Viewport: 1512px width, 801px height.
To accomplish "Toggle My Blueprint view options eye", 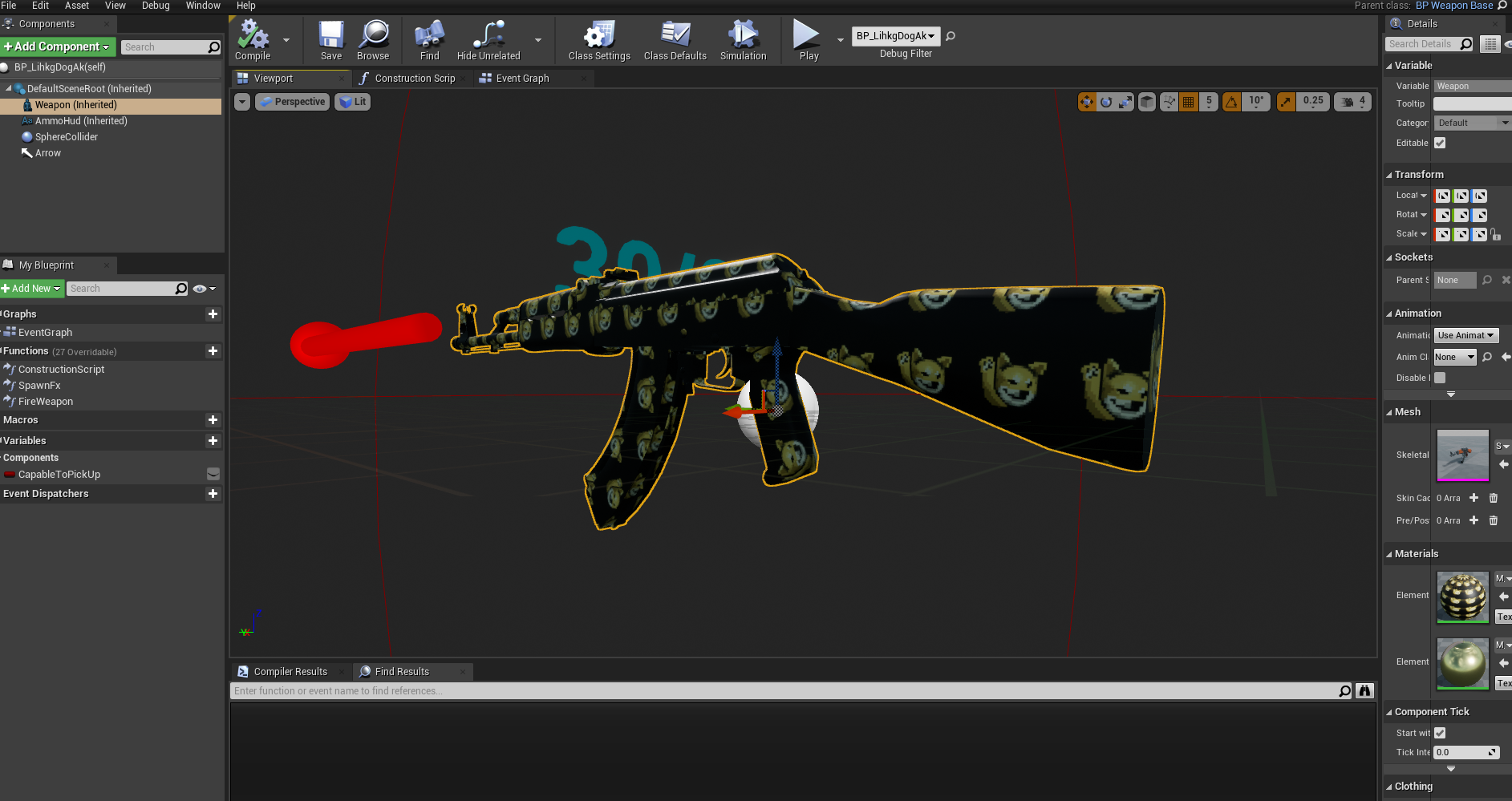I will click(204, 289).
